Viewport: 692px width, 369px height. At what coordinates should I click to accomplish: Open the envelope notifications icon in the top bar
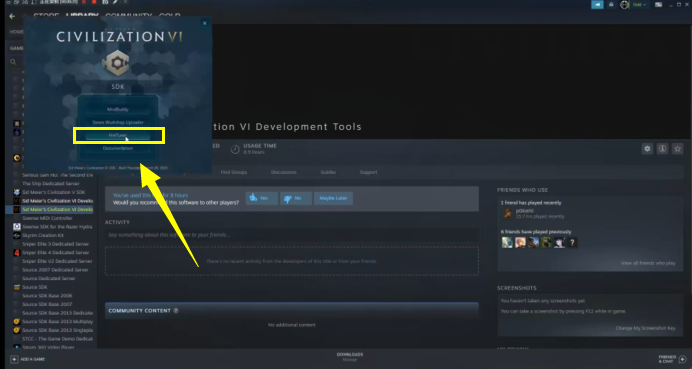pyautogui.click(x=611, y=4)
